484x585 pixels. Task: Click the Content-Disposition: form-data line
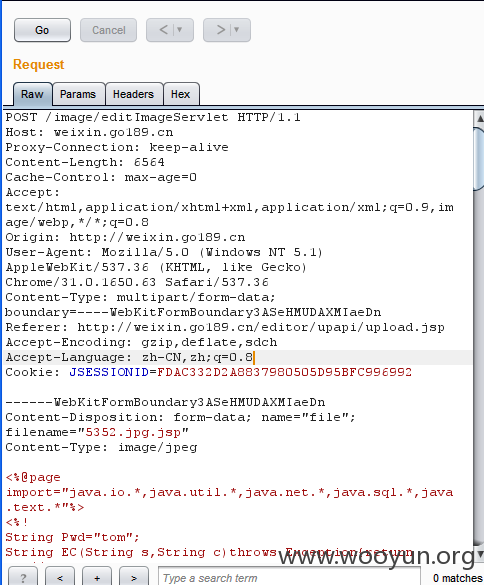(180, 417)
